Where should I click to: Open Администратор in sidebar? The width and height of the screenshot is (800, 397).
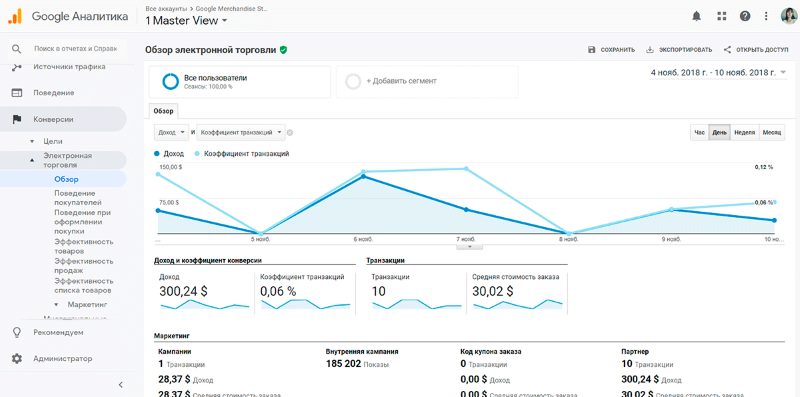click(63, 359)
